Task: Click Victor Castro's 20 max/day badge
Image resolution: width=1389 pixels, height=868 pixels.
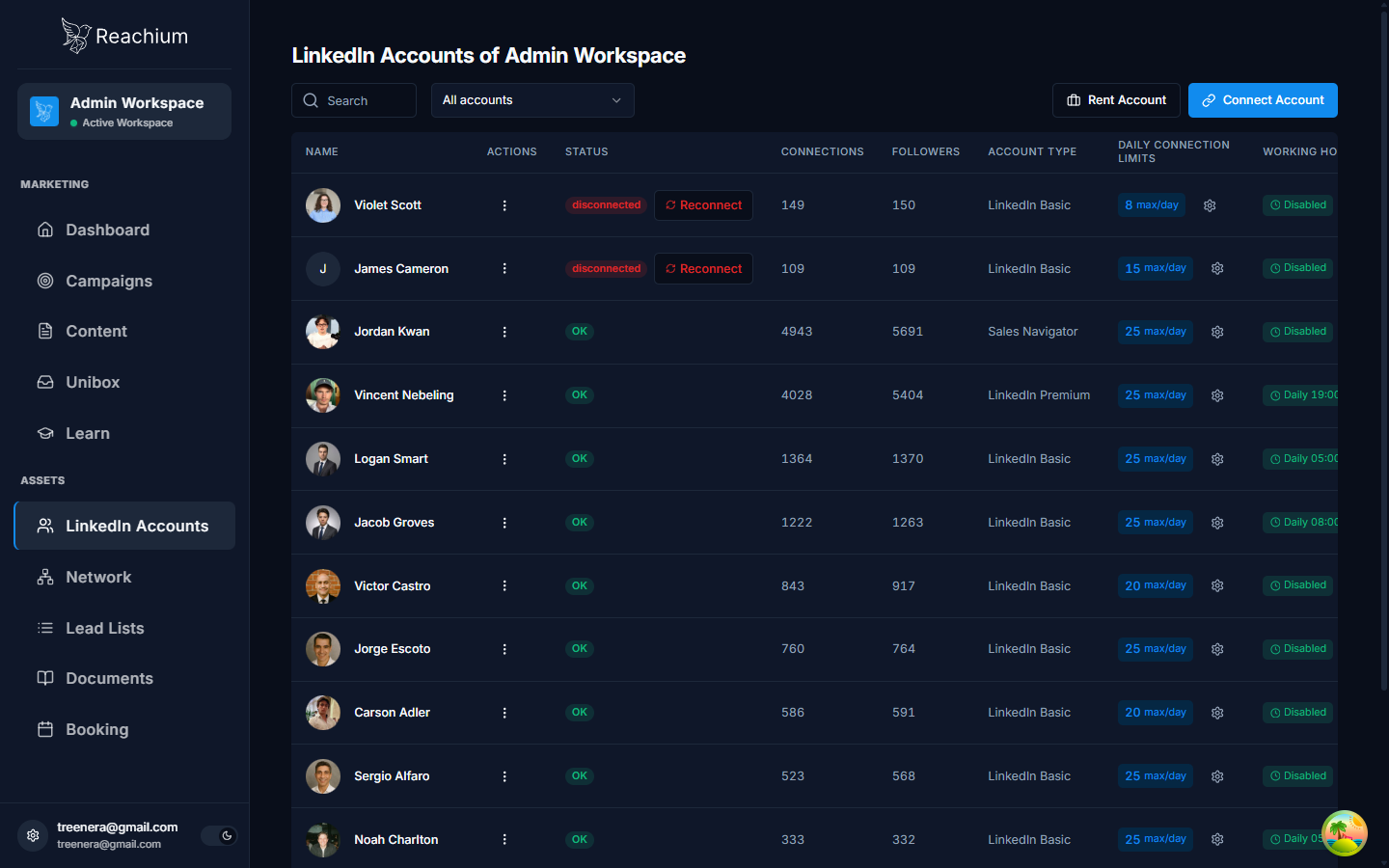Action: click(x=1156, y=585)
